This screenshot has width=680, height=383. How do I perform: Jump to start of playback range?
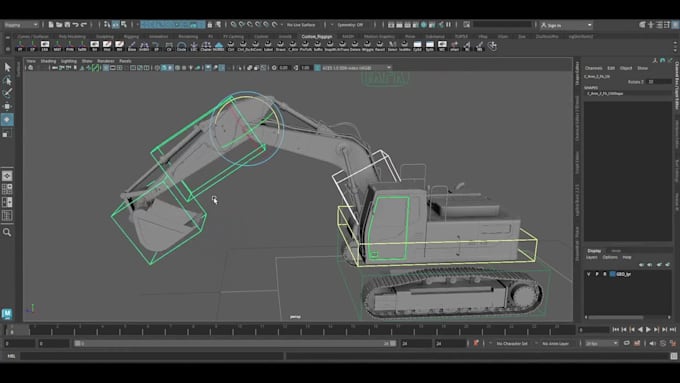(615, 330)
